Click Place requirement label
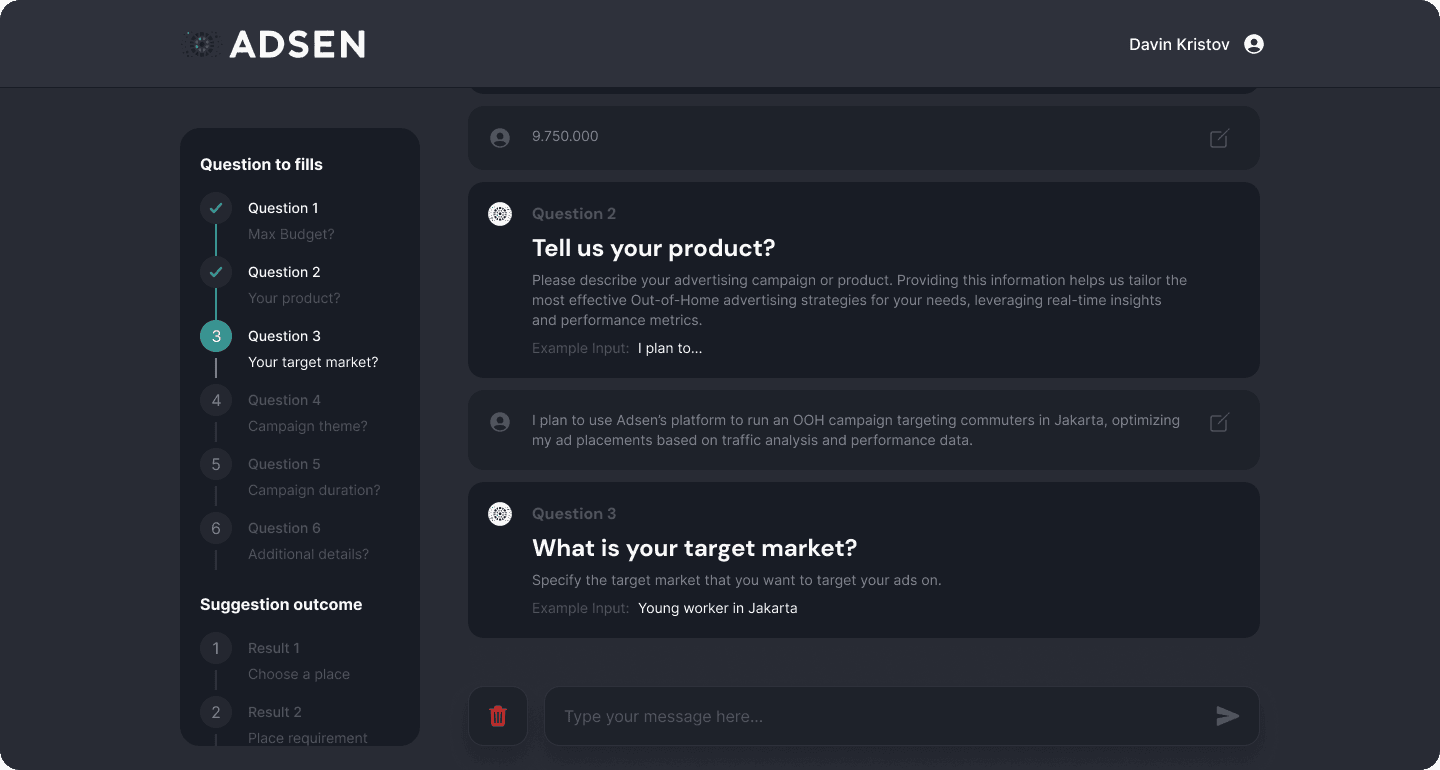 point(308,738)
